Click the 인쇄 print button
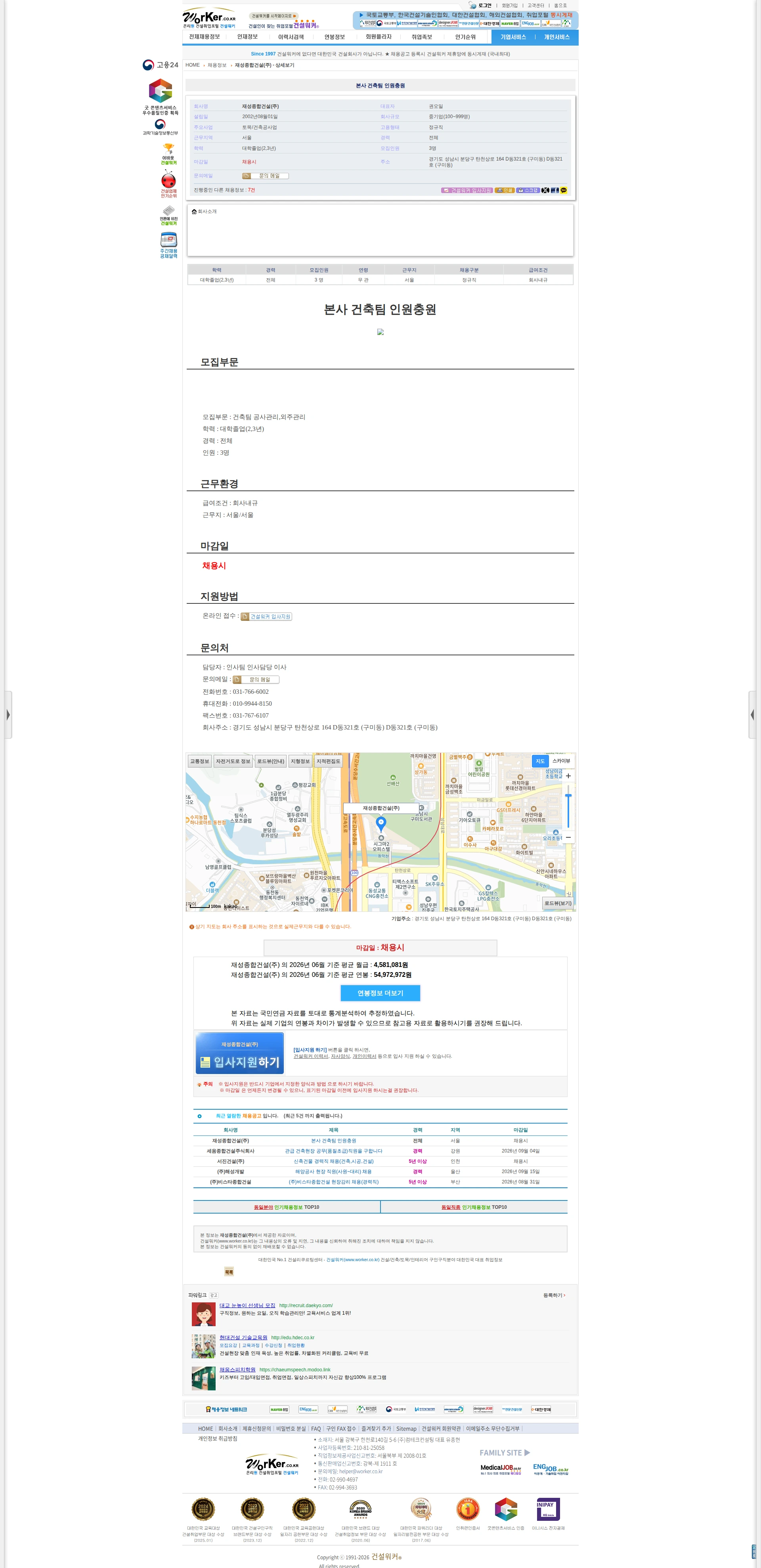 (504, 191)
